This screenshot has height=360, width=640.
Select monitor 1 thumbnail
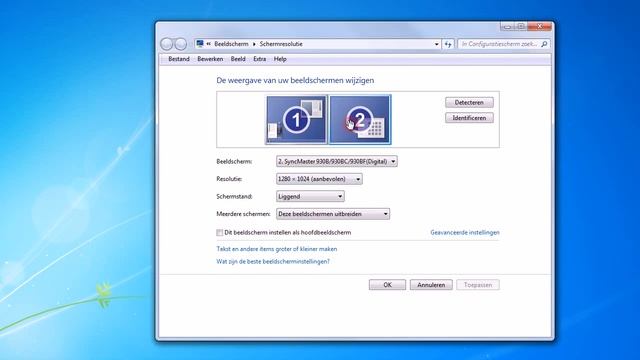(296, 120)
